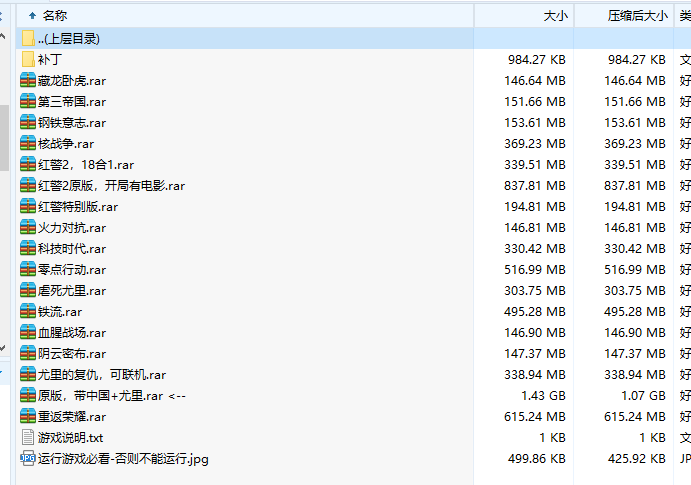Image resolution: width=691 pixels, height=485 pixels.
Task: Select file name 钢铁意志.rar
Action: 72,123
